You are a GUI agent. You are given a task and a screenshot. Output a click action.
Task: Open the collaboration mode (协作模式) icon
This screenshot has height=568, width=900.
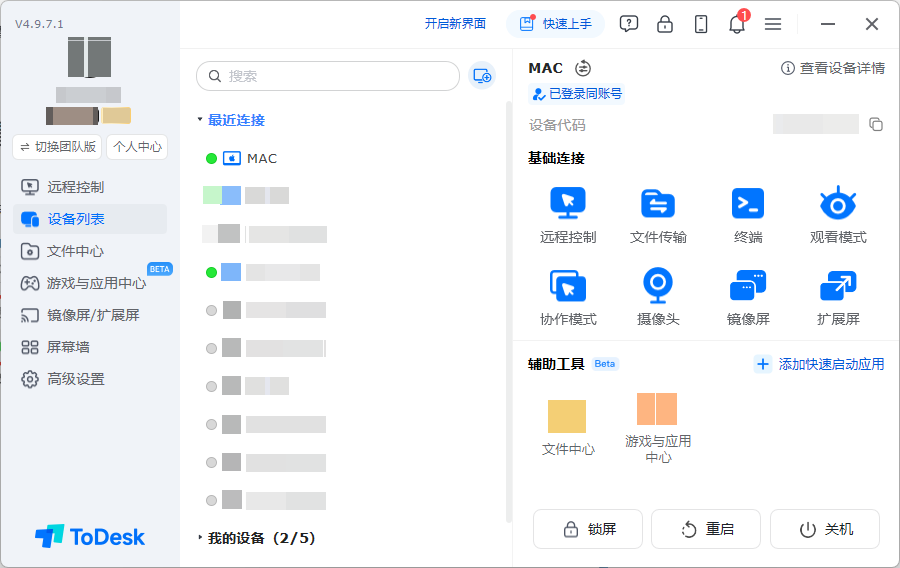coord(568,285)
